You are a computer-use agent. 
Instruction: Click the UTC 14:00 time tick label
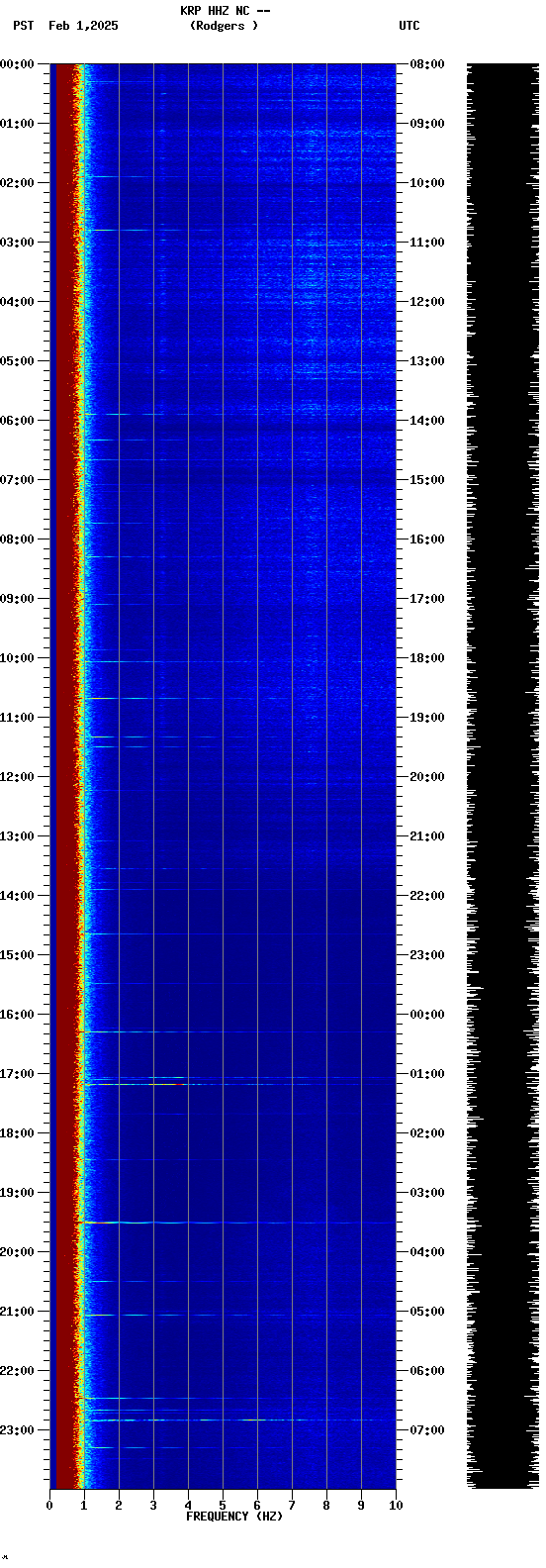tap(427, 421)
